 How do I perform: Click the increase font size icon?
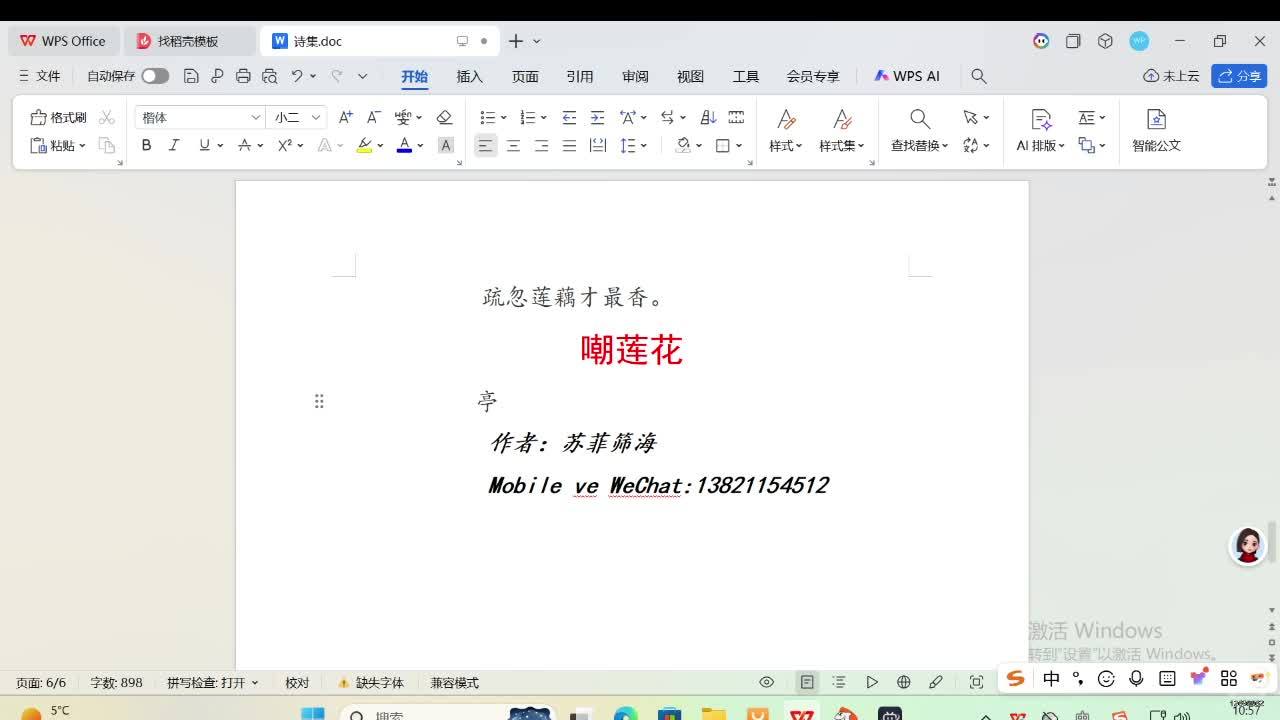click(x=345, y=117)
